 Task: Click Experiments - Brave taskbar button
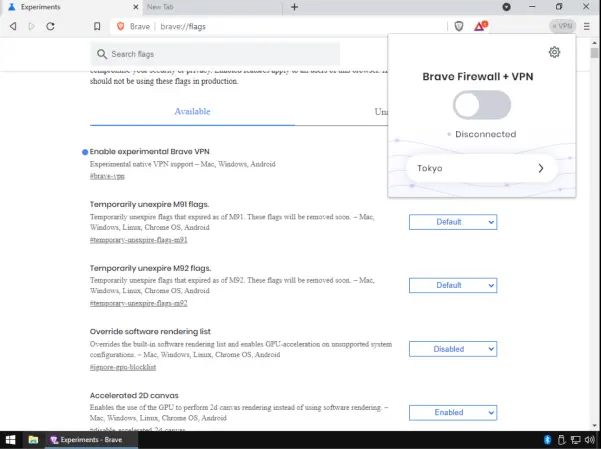click(92, 440)
